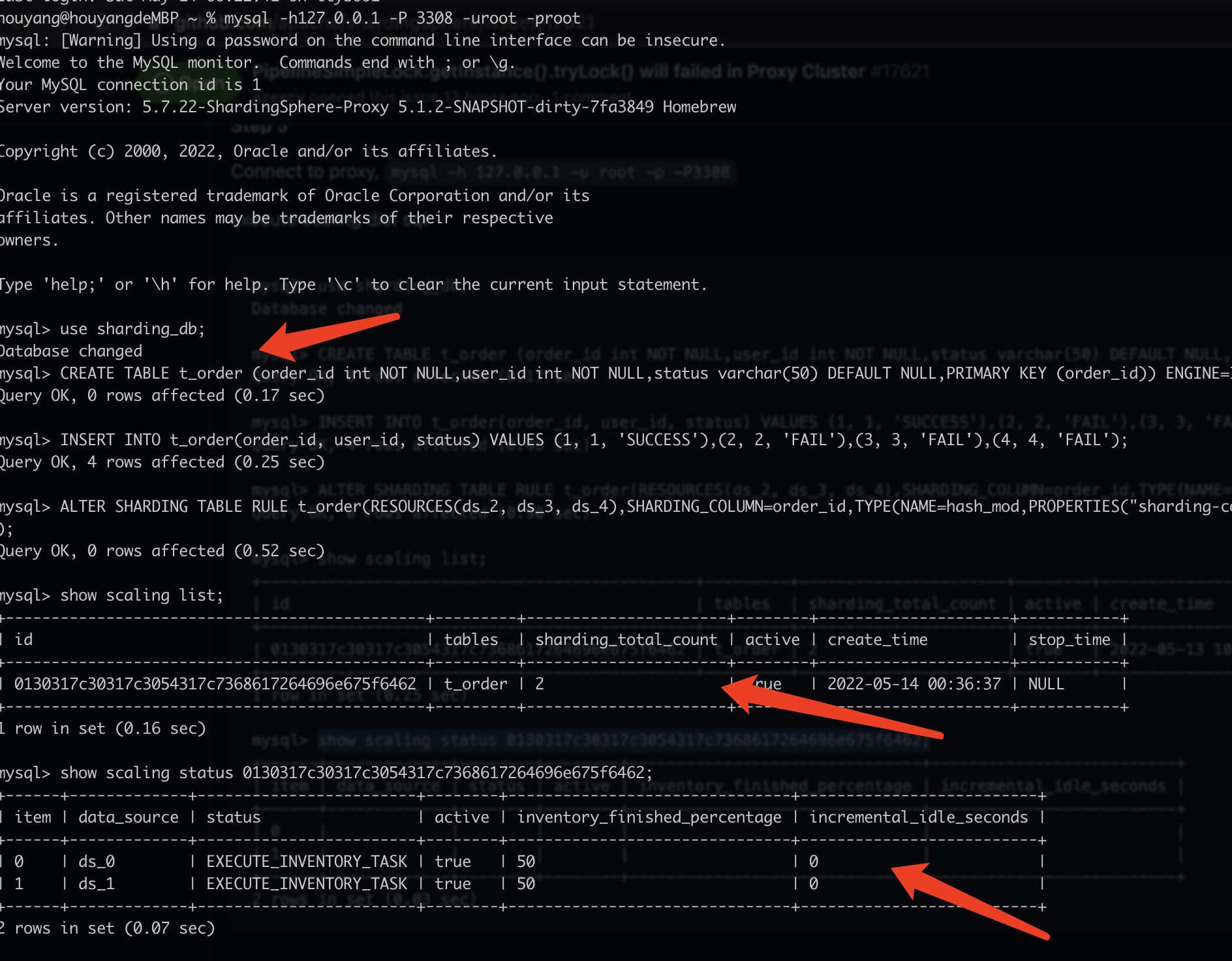The height and width of the screenshot is (961, 1232).
Task: Select the 'show scaling list;' command
Action: pyautogui.click(x=140, y=595)
